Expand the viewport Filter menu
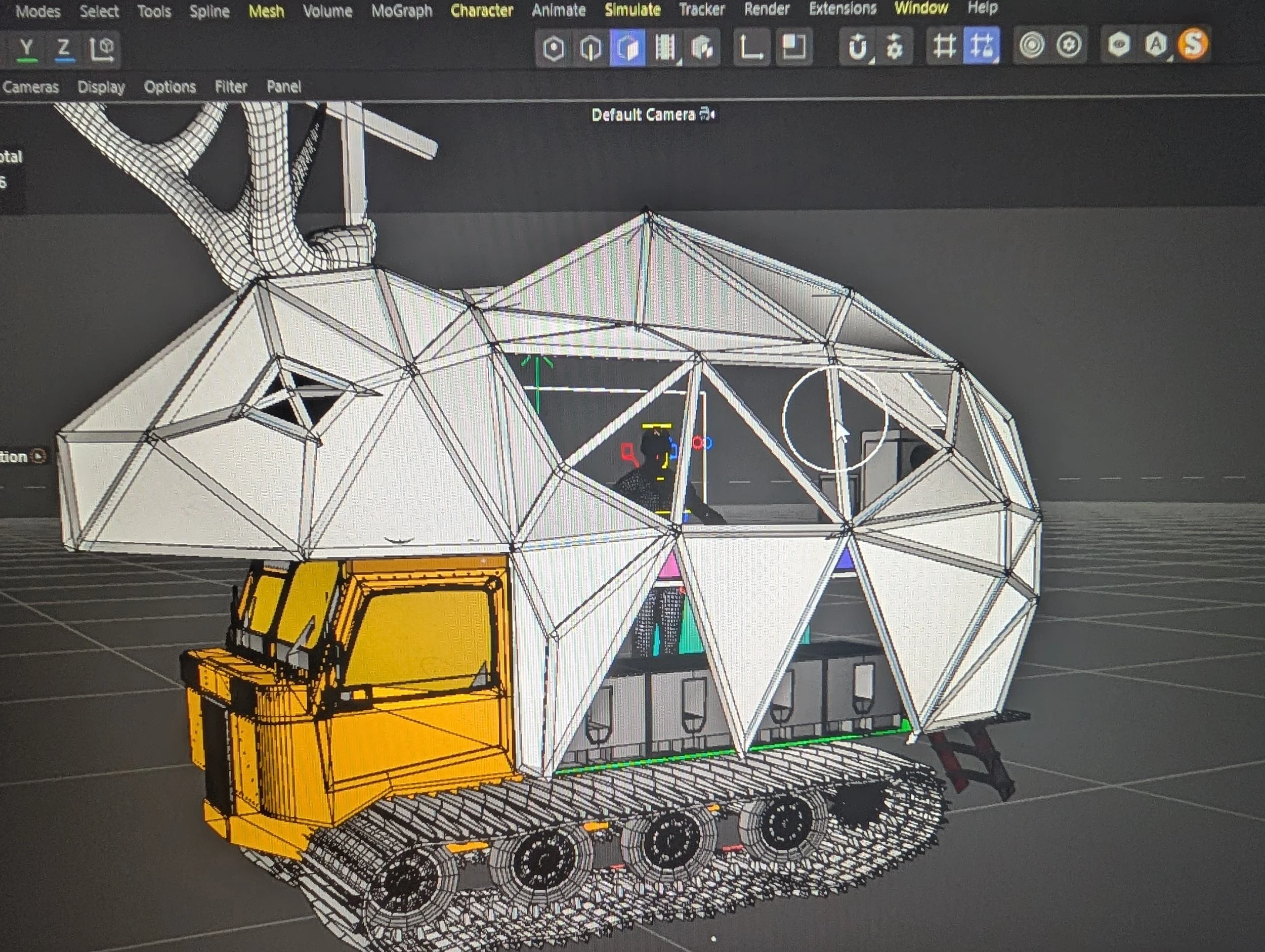This screenshot has width=1265, height=952. [x=230, y=87]
